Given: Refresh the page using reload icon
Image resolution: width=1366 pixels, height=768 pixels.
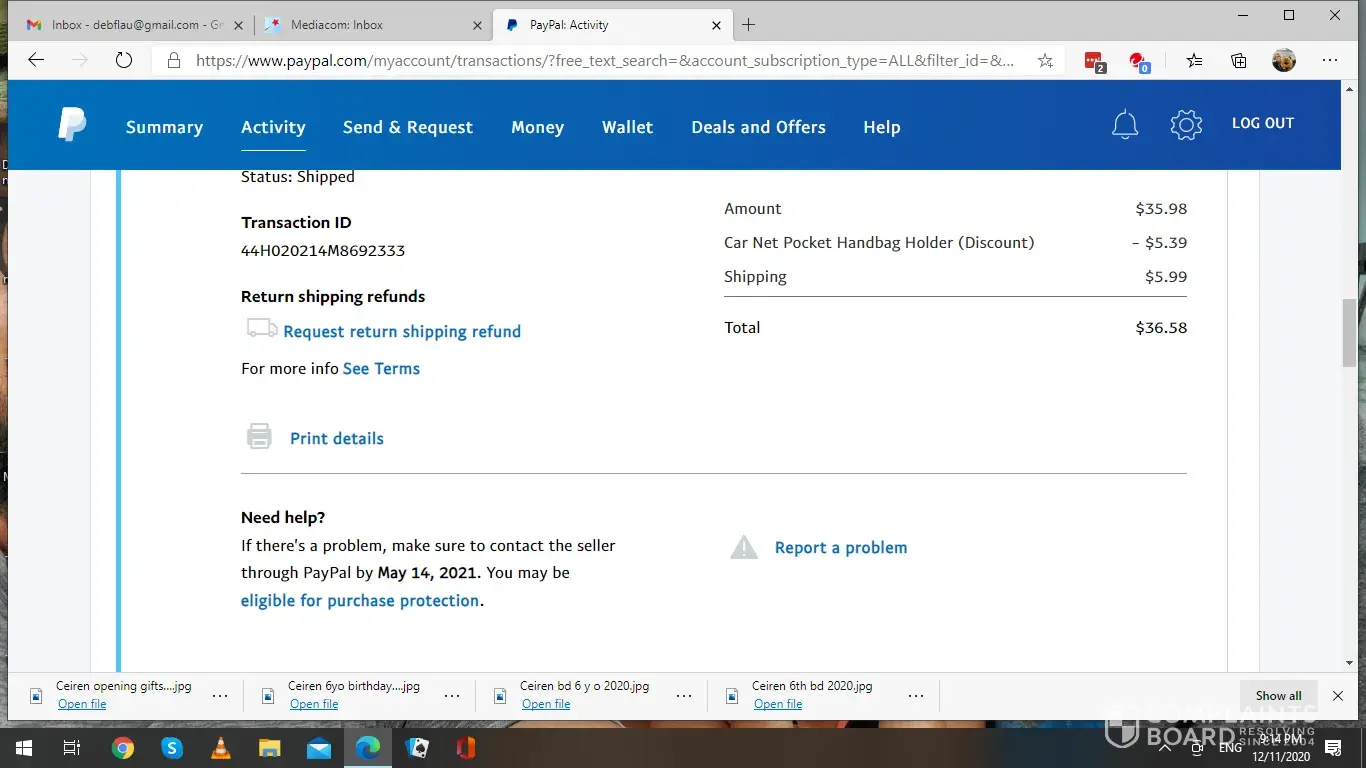Looking at the screenshot, I should click(x=124, y=60).
